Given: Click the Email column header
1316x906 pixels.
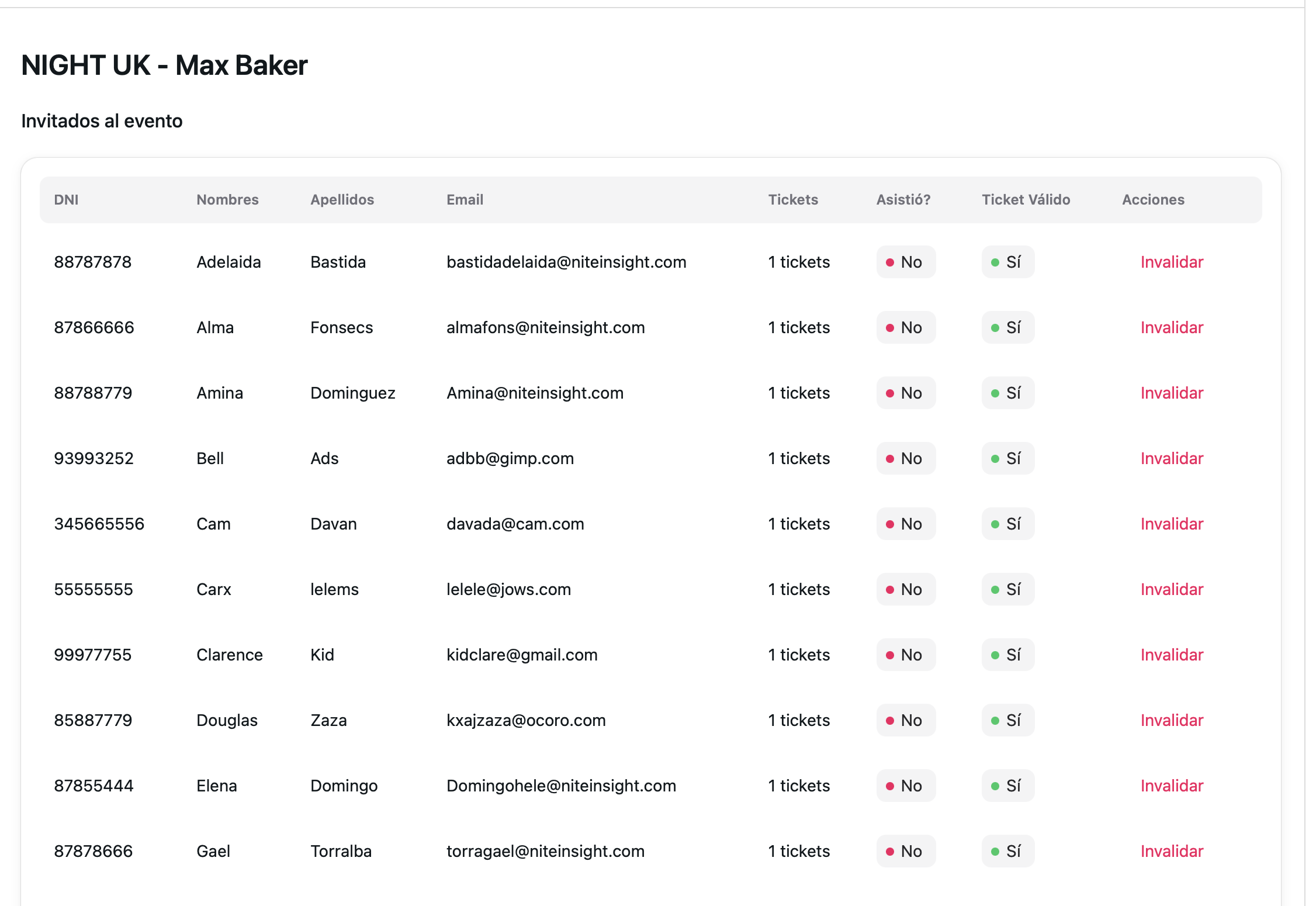Looking at the screenshot, I should [465, 200].
